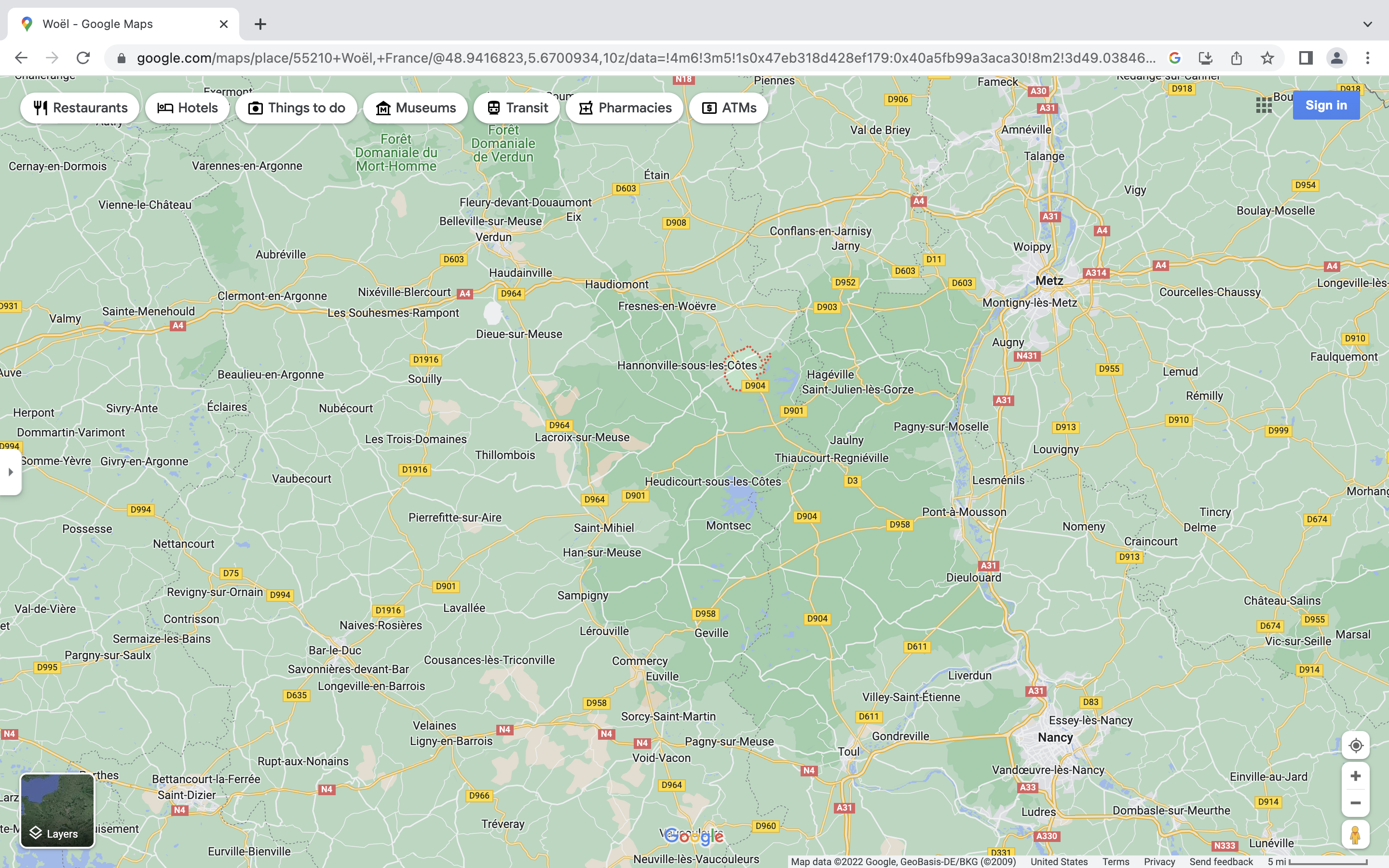Open the Send feedback link
This screenshot has height=868, width=1389.
click(x=1221, y=862)
